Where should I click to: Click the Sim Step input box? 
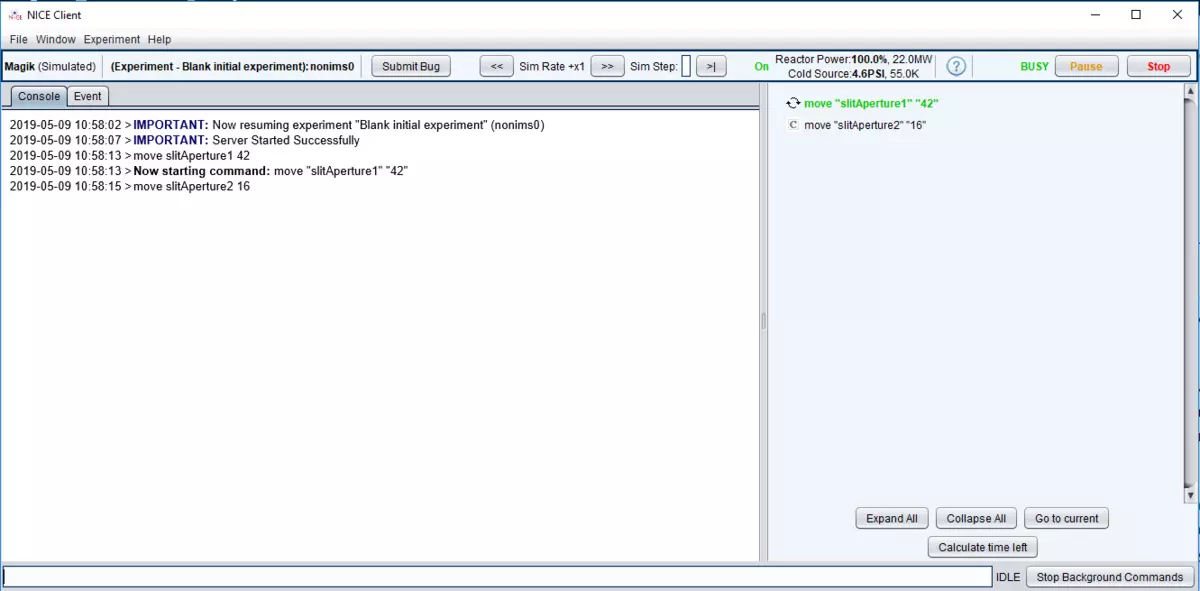686,66
